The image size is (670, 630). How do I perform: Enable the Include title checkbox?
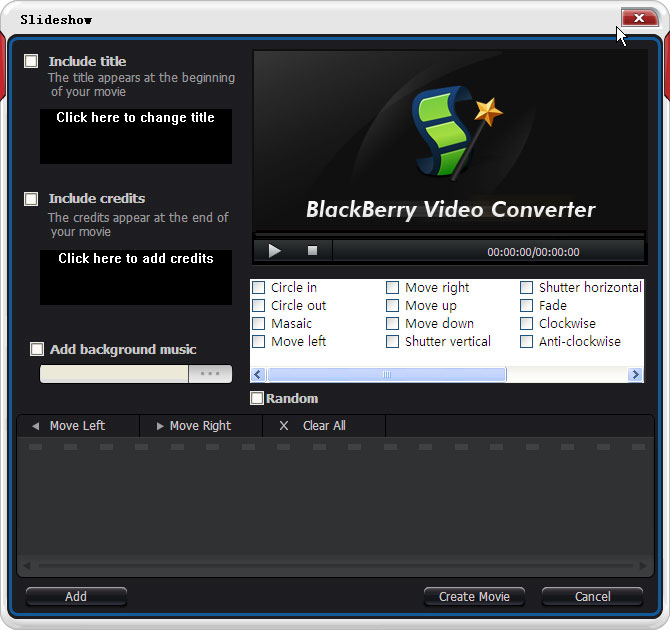coord(31,61)
